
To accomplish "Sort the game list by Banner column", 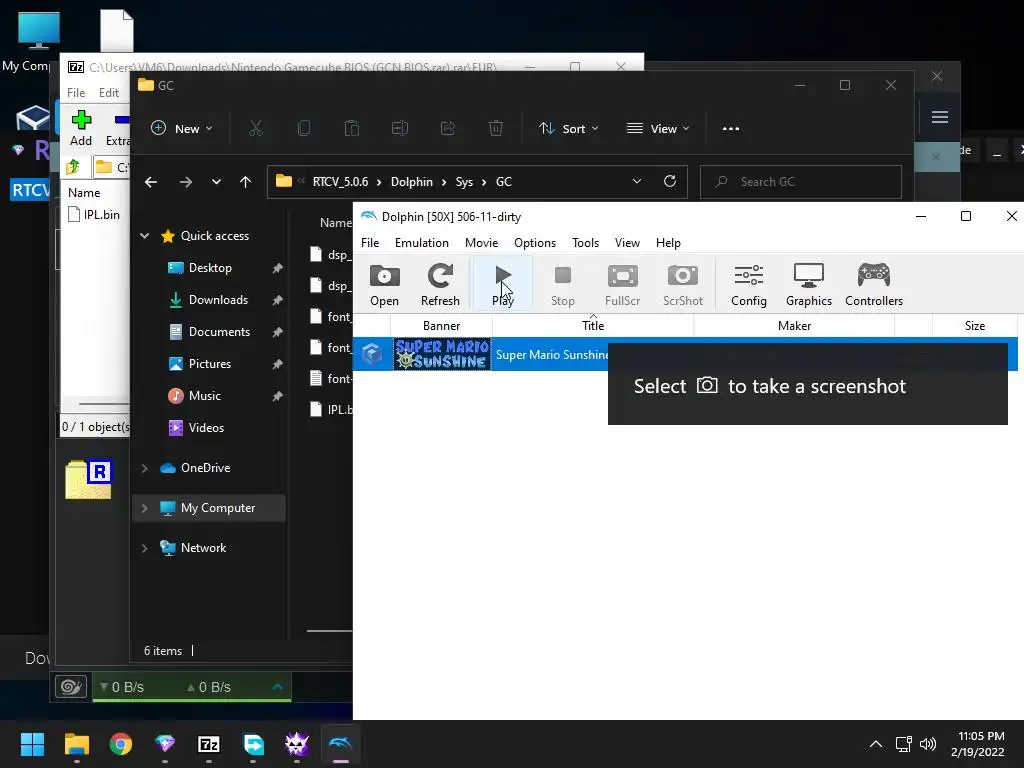I will (441, 325).
